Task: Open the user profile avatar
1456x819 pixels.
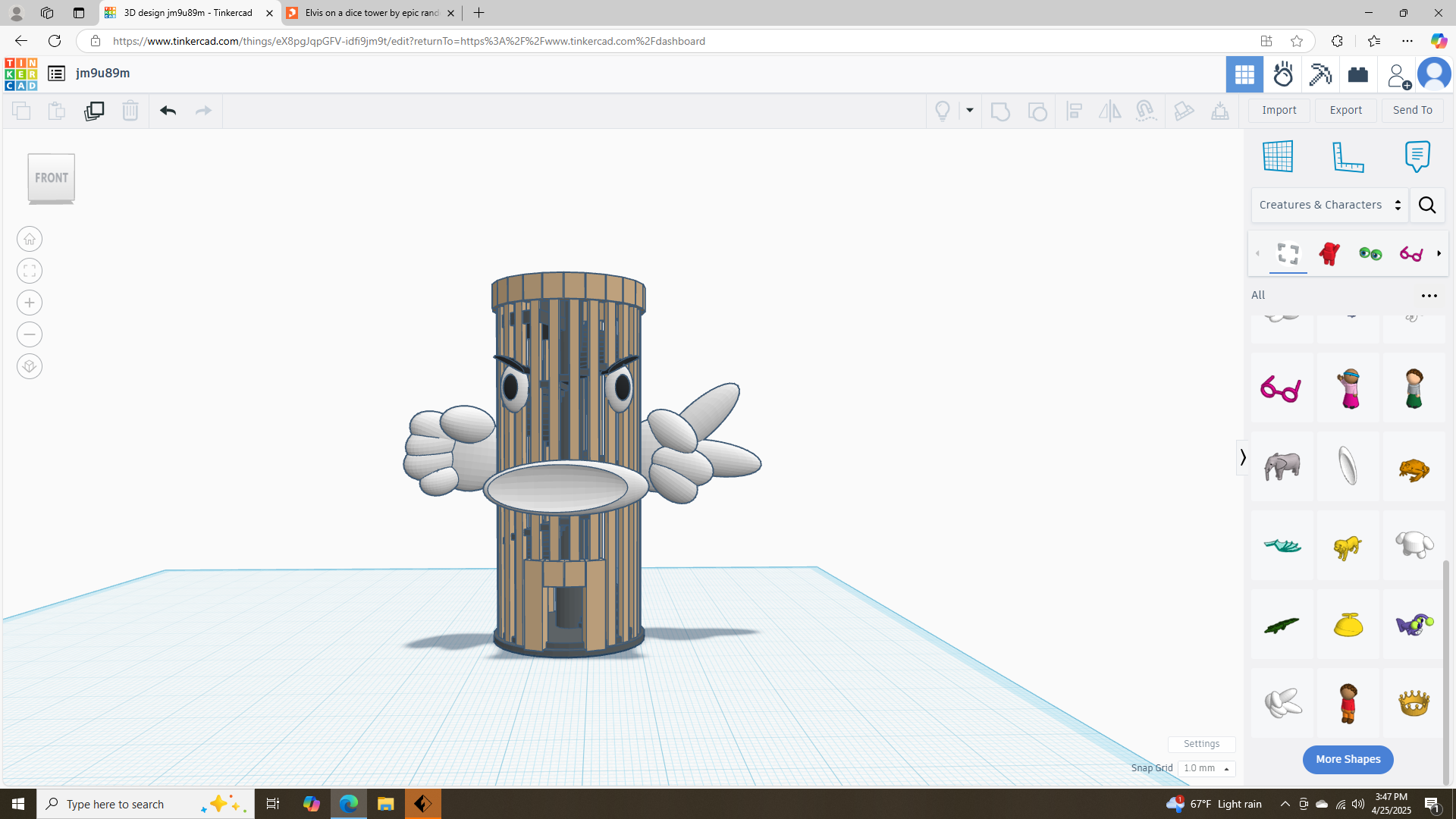Action: (1434, 74)
